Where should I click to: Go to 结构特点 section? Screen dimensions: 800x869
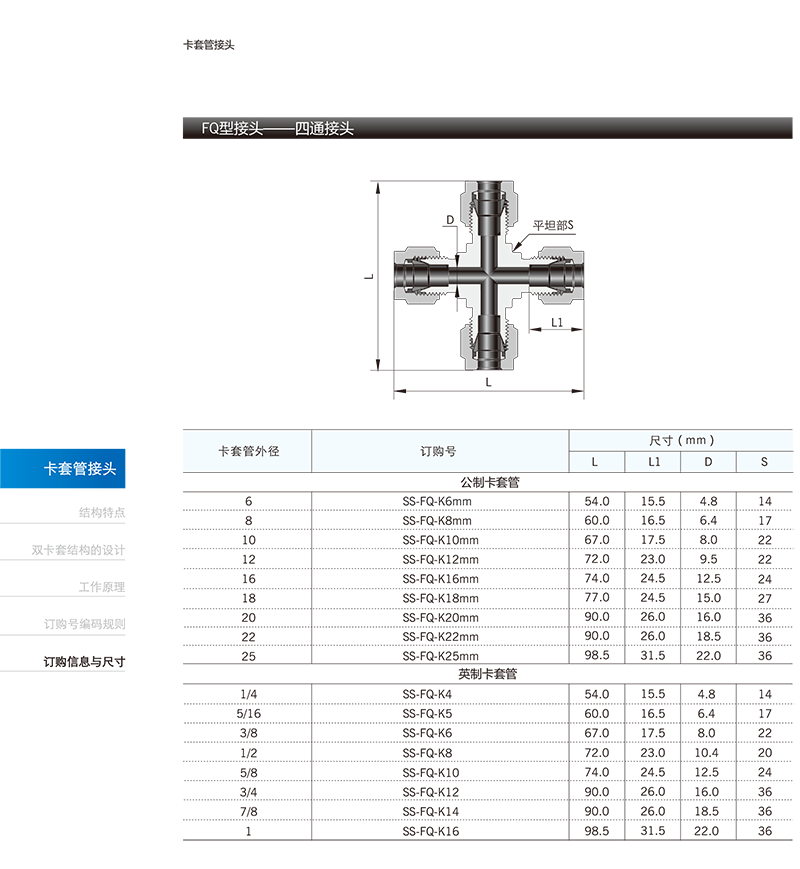click(x=101, y=512)
